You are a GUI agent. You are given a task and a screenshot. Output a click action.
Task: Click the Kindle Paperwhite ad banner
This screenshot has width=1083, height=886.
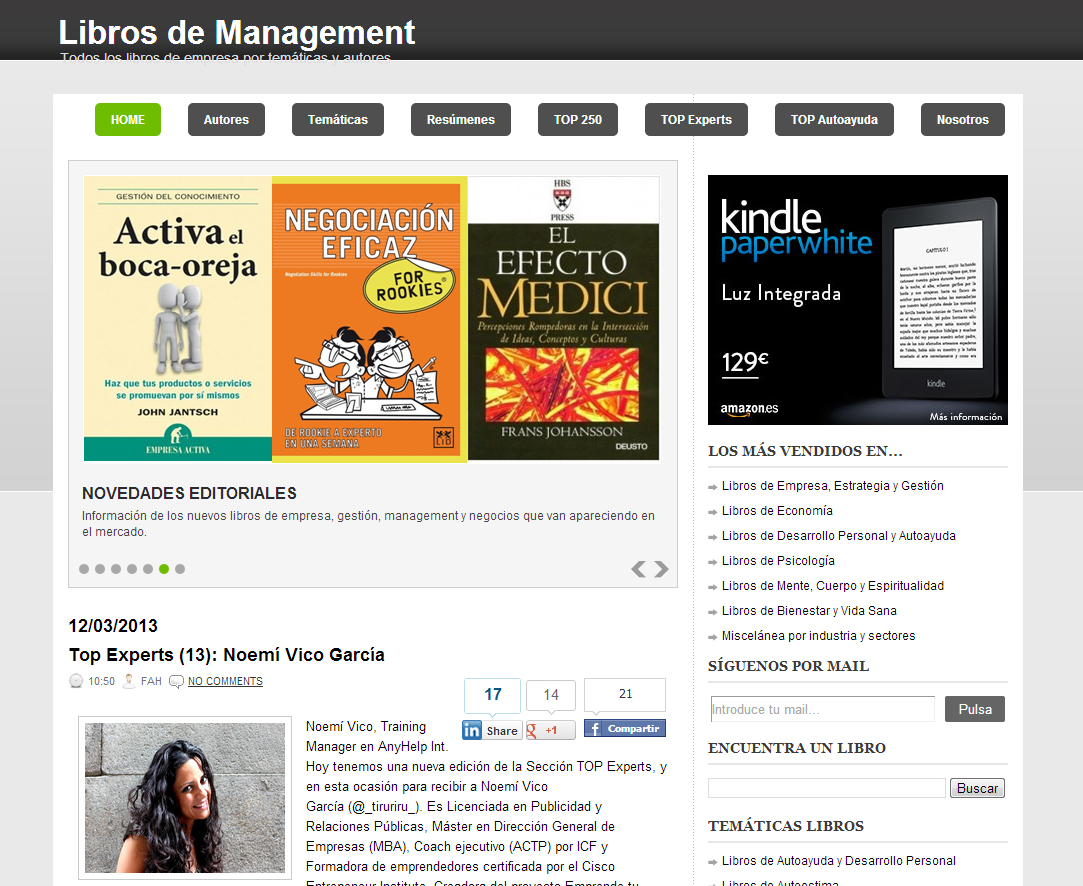857,300
